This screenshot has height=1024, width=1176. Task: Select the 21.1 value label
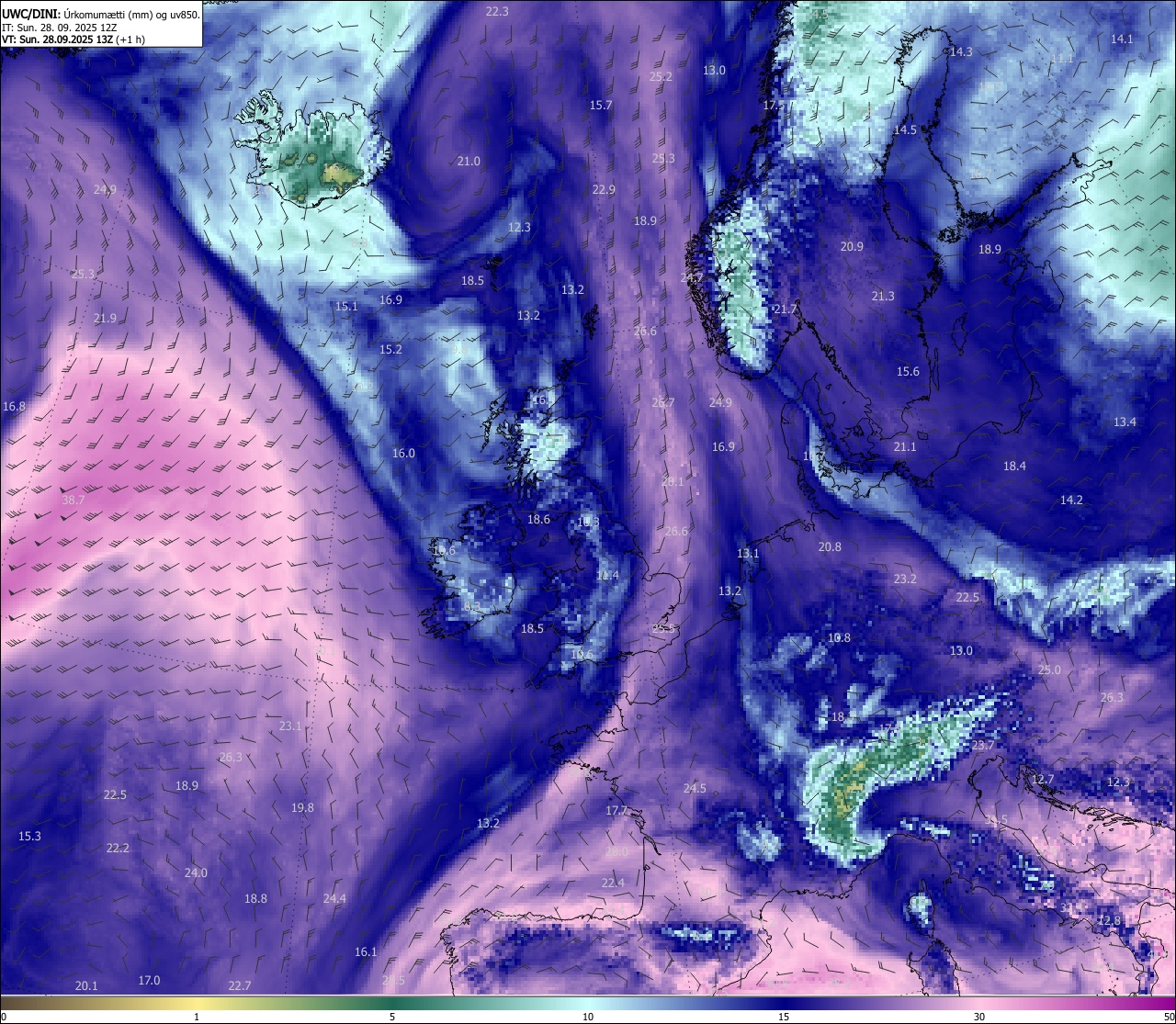905,447
